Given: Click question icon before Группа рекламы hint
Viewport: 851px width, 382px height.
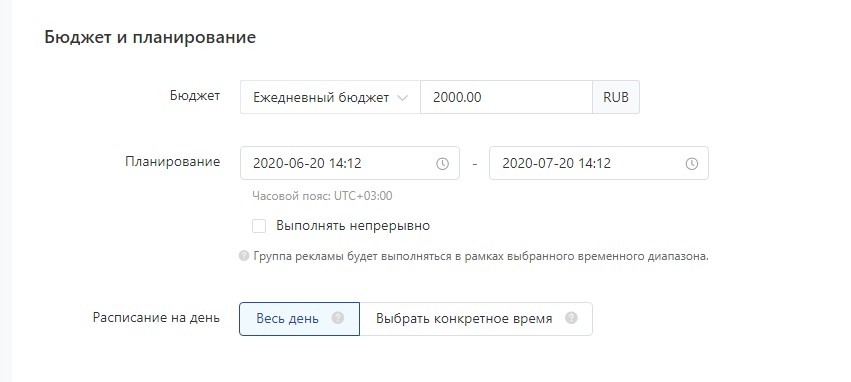Looking at the screenshot, I should [x=244, y=256].
